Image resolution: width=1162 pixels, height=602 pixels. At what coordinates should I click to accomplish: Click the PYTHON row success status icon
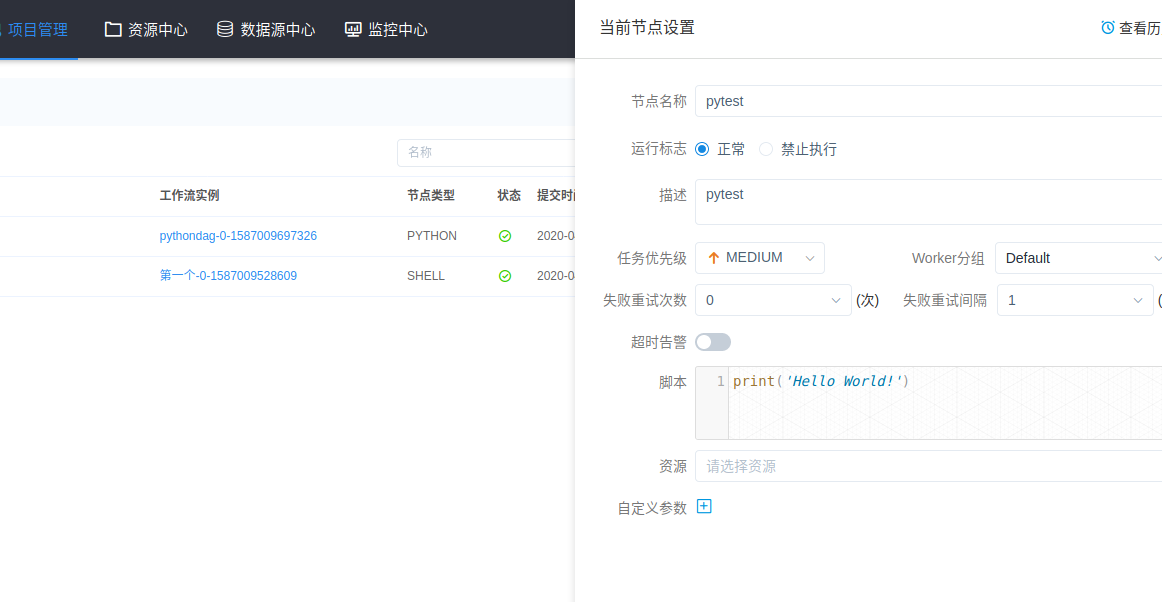[x=505, y=236]
